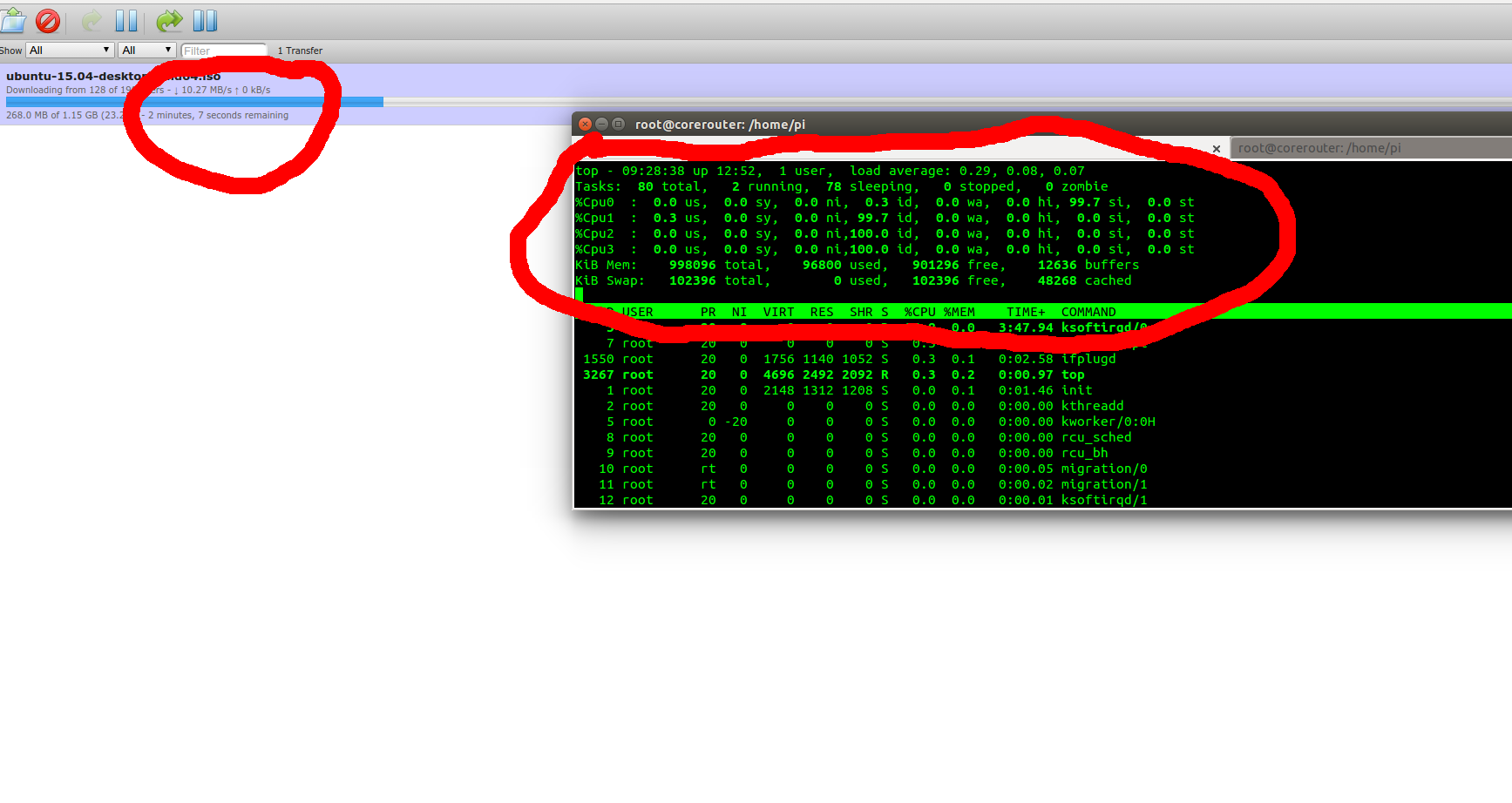Click the %CPU column header in top
The image size is (1512, 803).
click(919, 312)
